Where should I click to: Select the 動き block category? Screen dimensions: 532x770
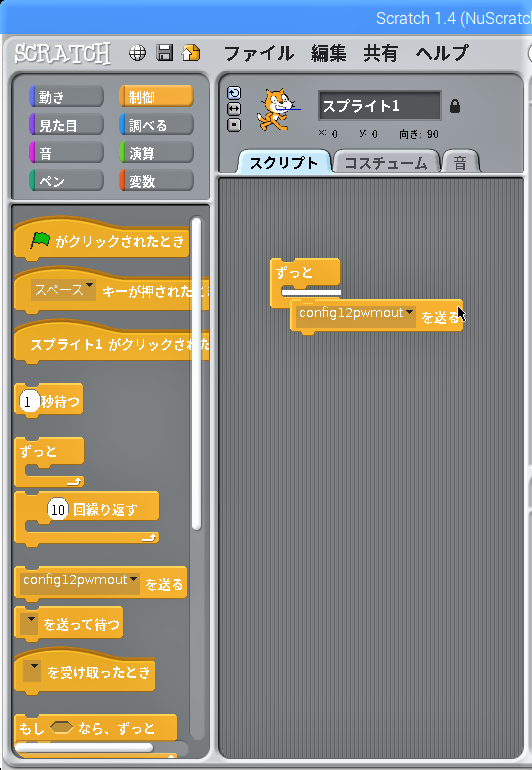66,97
